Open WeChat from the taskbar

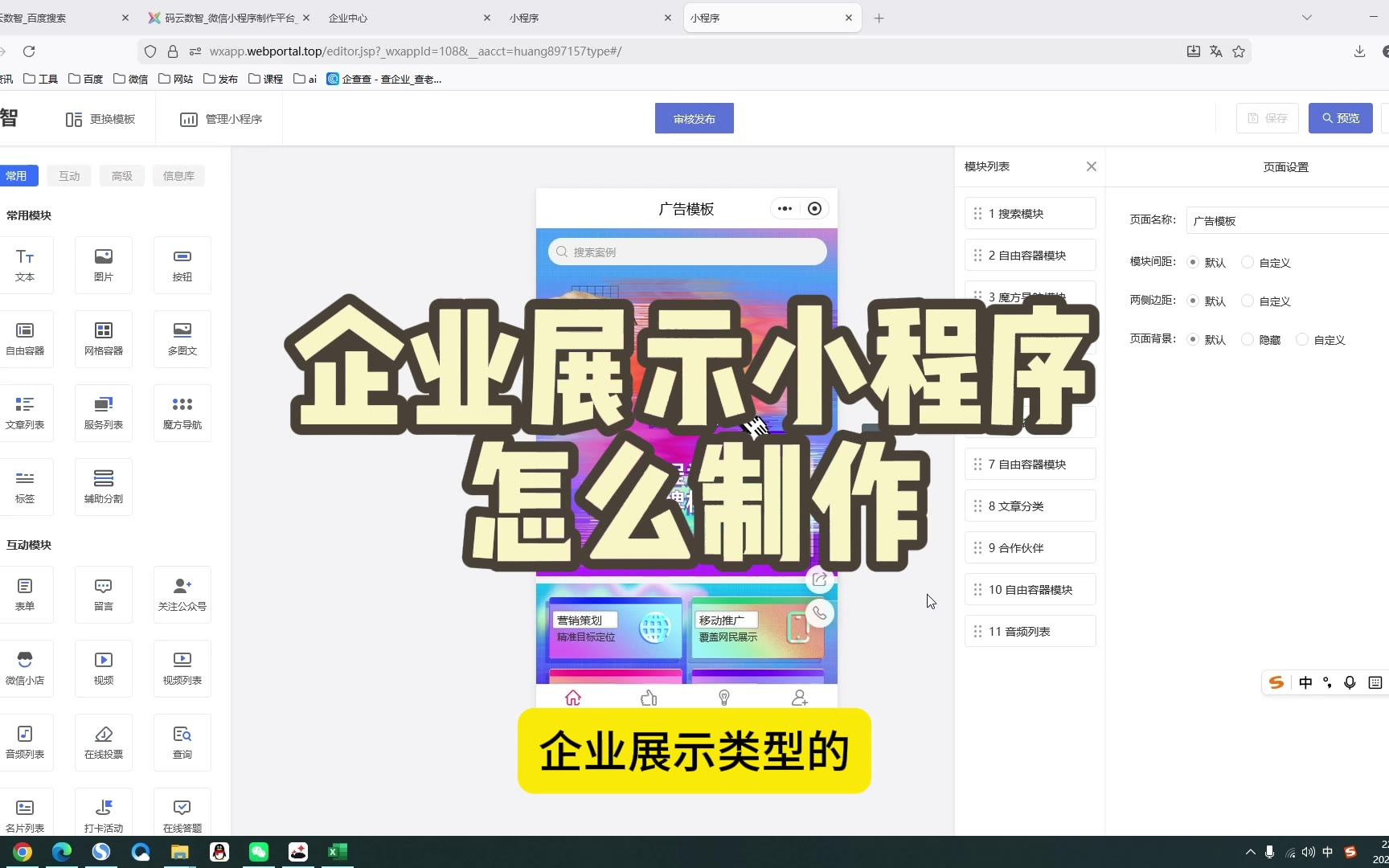(x=258, y=852)
